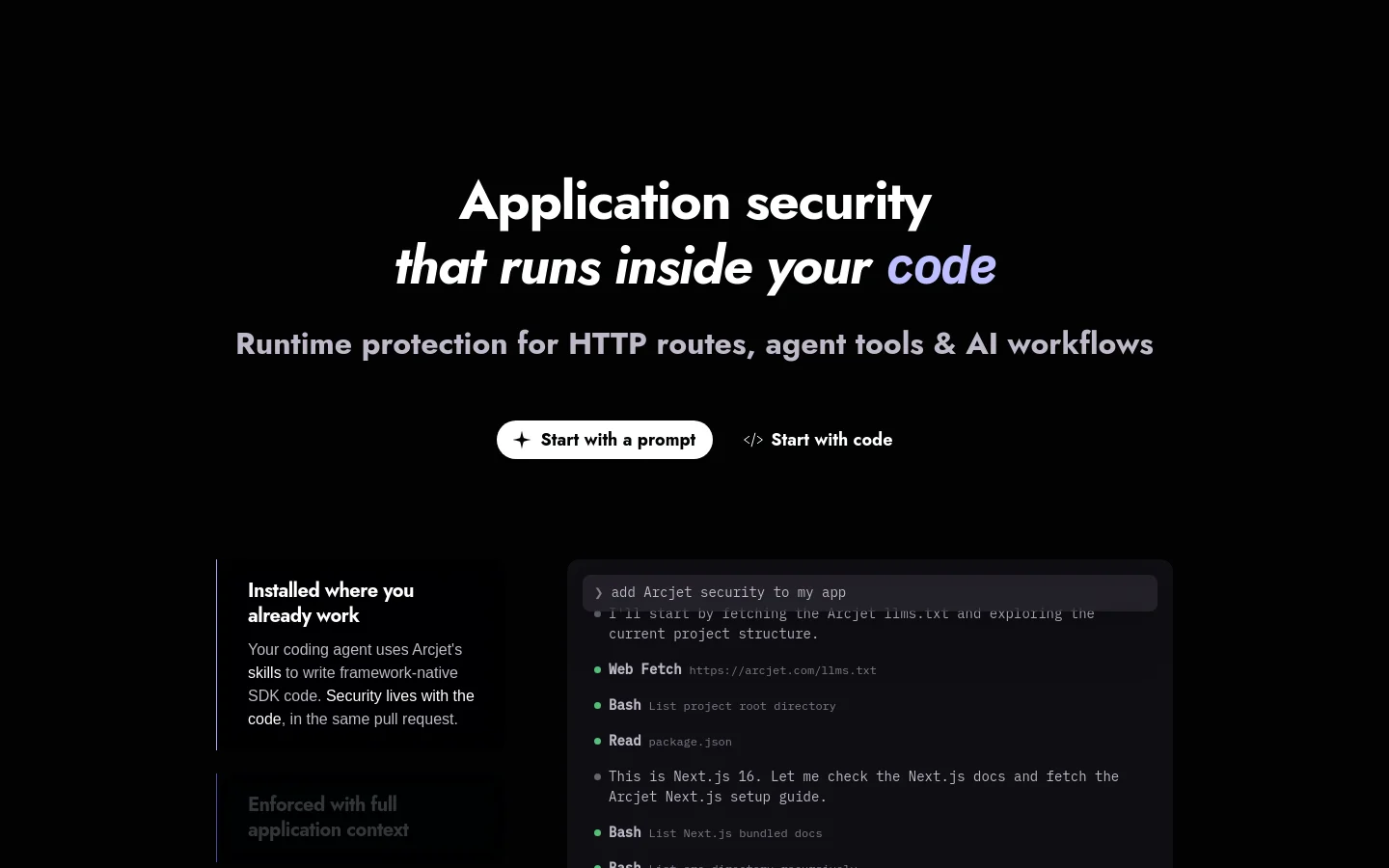
Task: Click the prompt input 'add Arcjet security to my app'
Action: pos(870,593)
